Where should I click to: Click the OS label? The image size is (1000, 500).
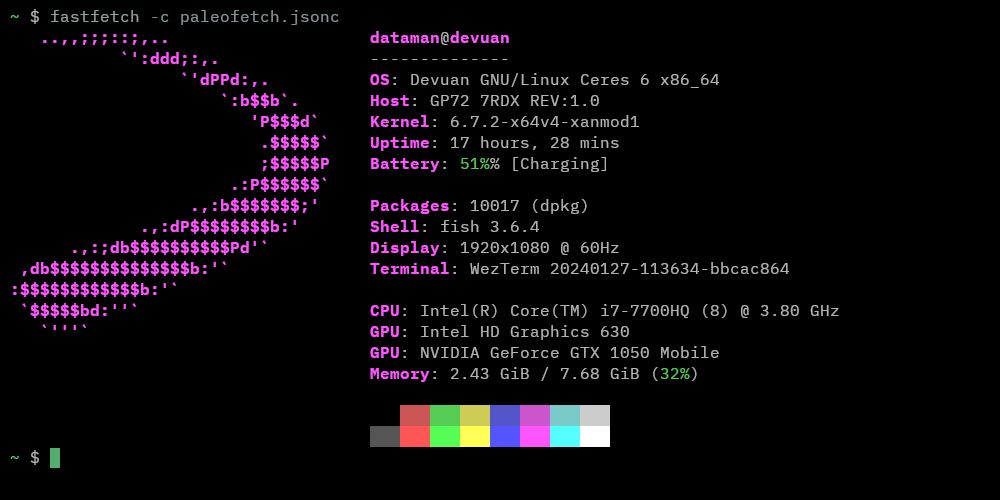(380, 80)
